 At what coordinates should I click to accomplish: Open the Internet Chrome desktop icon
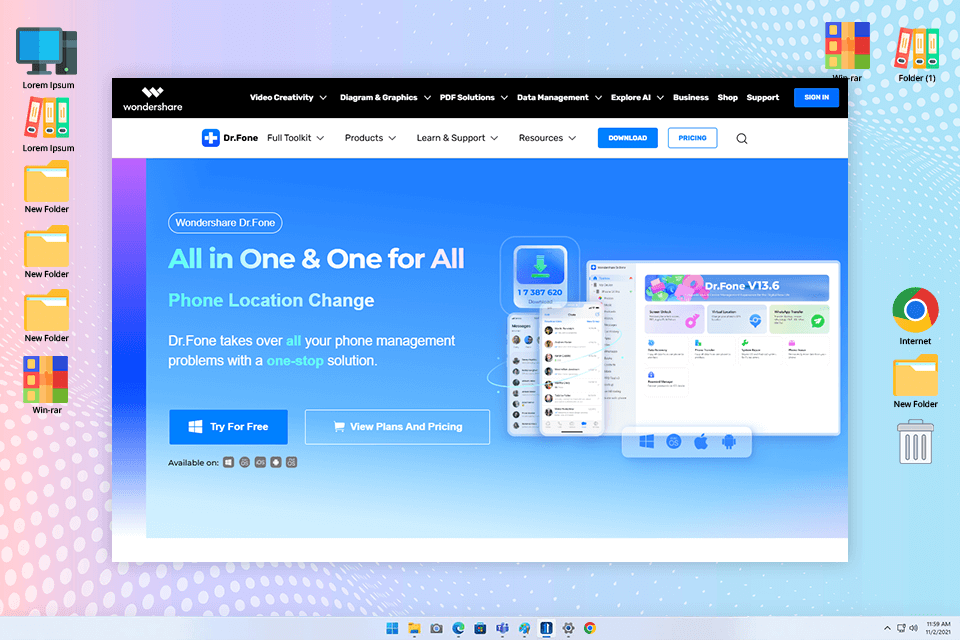915,316
